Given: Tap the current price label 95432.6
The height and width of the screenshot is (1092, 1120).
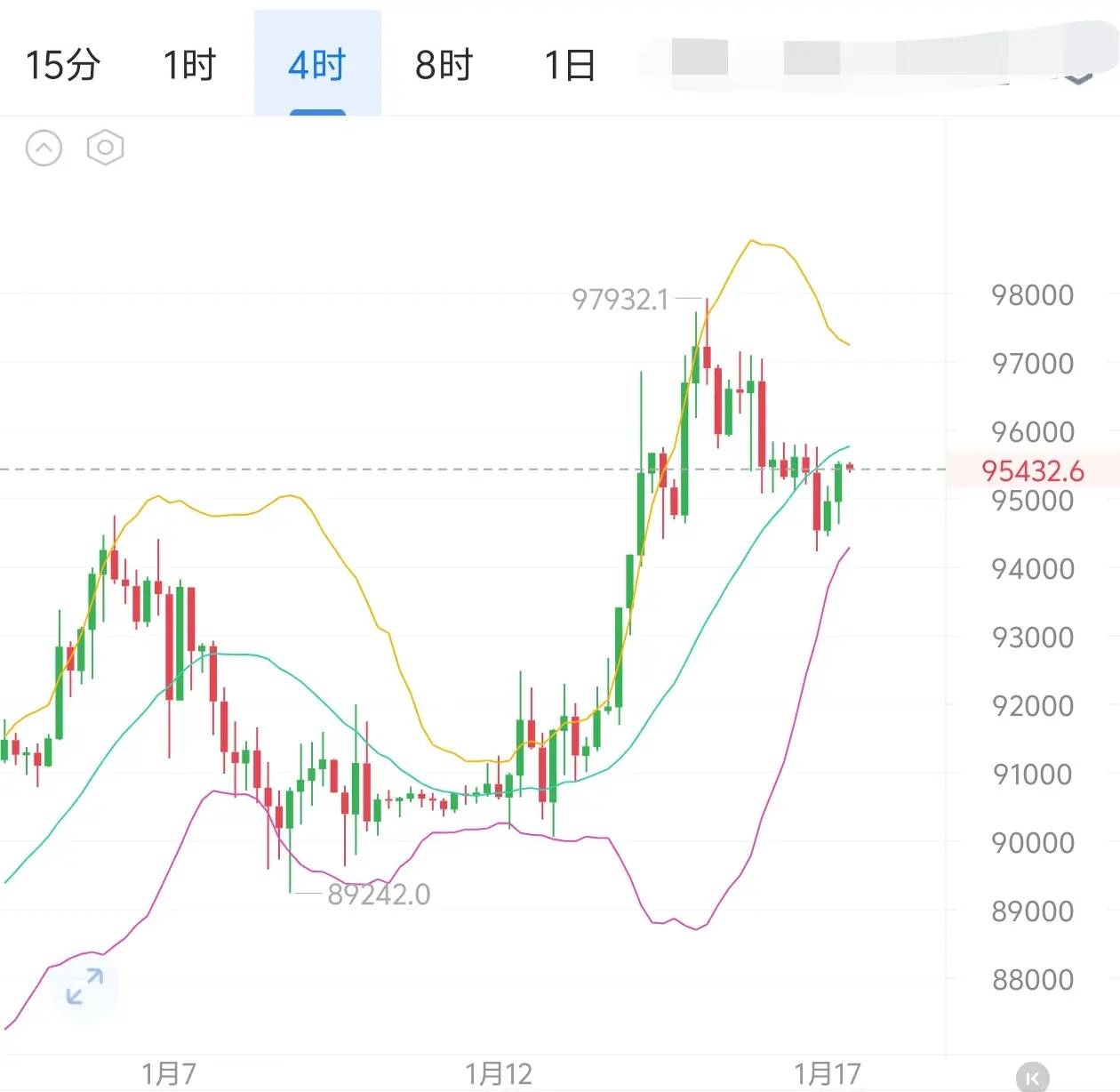Looking at the screenshot, I should [x=1033, y=470].
